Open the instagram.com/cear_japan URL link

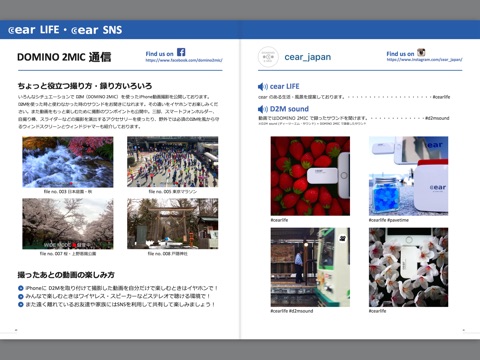[x=424, y=60]
